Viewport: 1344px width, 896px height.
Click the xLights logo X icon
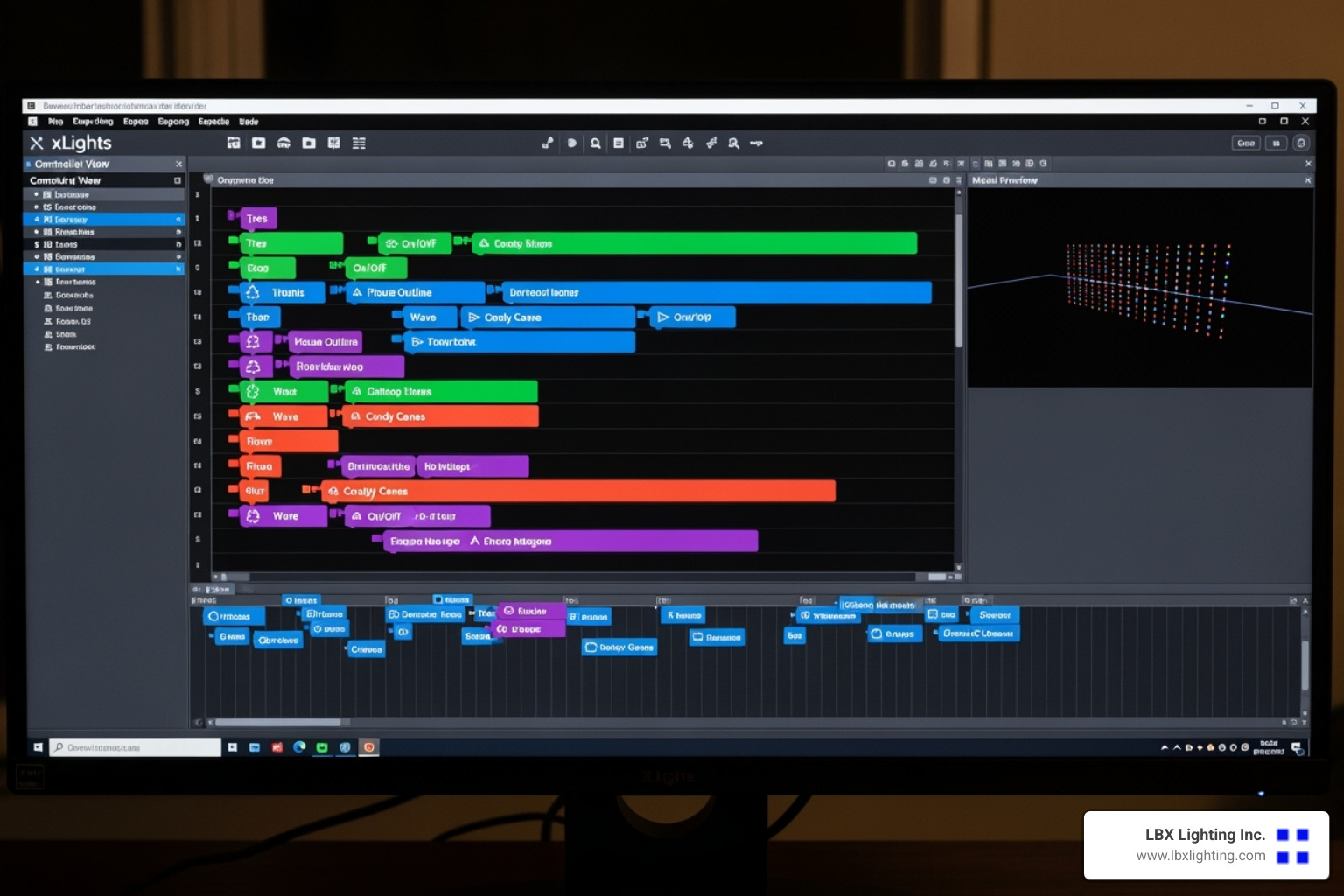[37, 143]
